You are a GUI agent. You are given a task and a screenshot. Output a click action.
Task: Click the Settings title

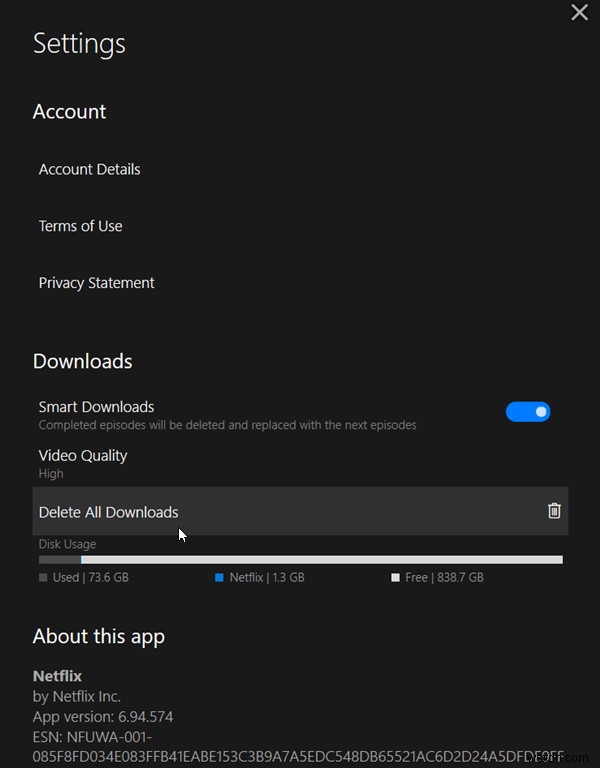click(x=79, y=44)
